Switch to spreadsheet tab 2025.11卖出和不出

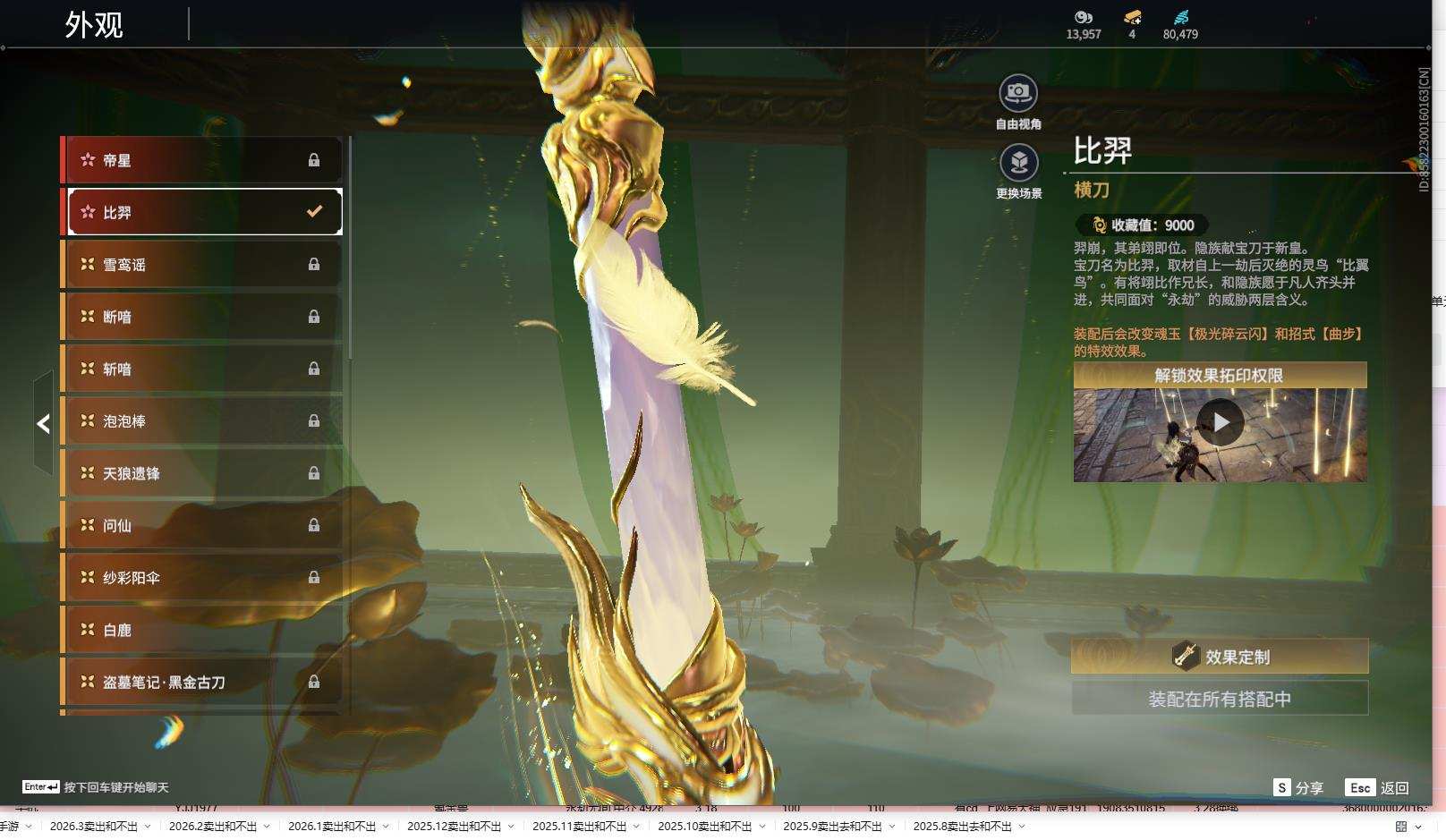580,827
